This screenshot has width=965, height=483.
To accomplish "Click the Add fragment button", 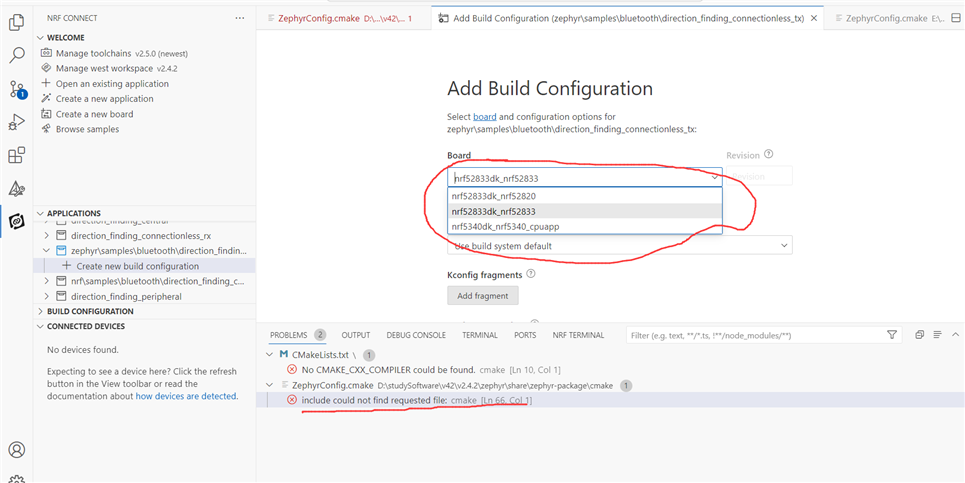I will point(482,295).
